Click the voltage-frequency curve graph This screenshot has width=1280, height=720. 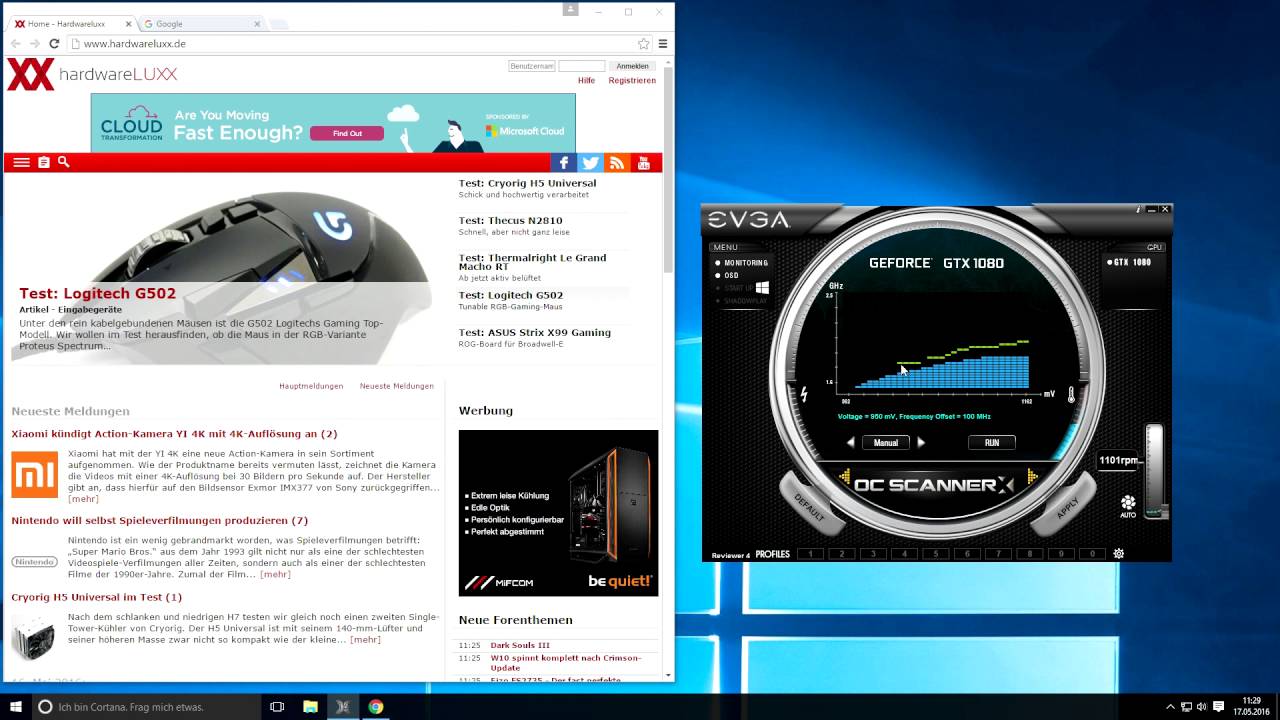(936, 340)
